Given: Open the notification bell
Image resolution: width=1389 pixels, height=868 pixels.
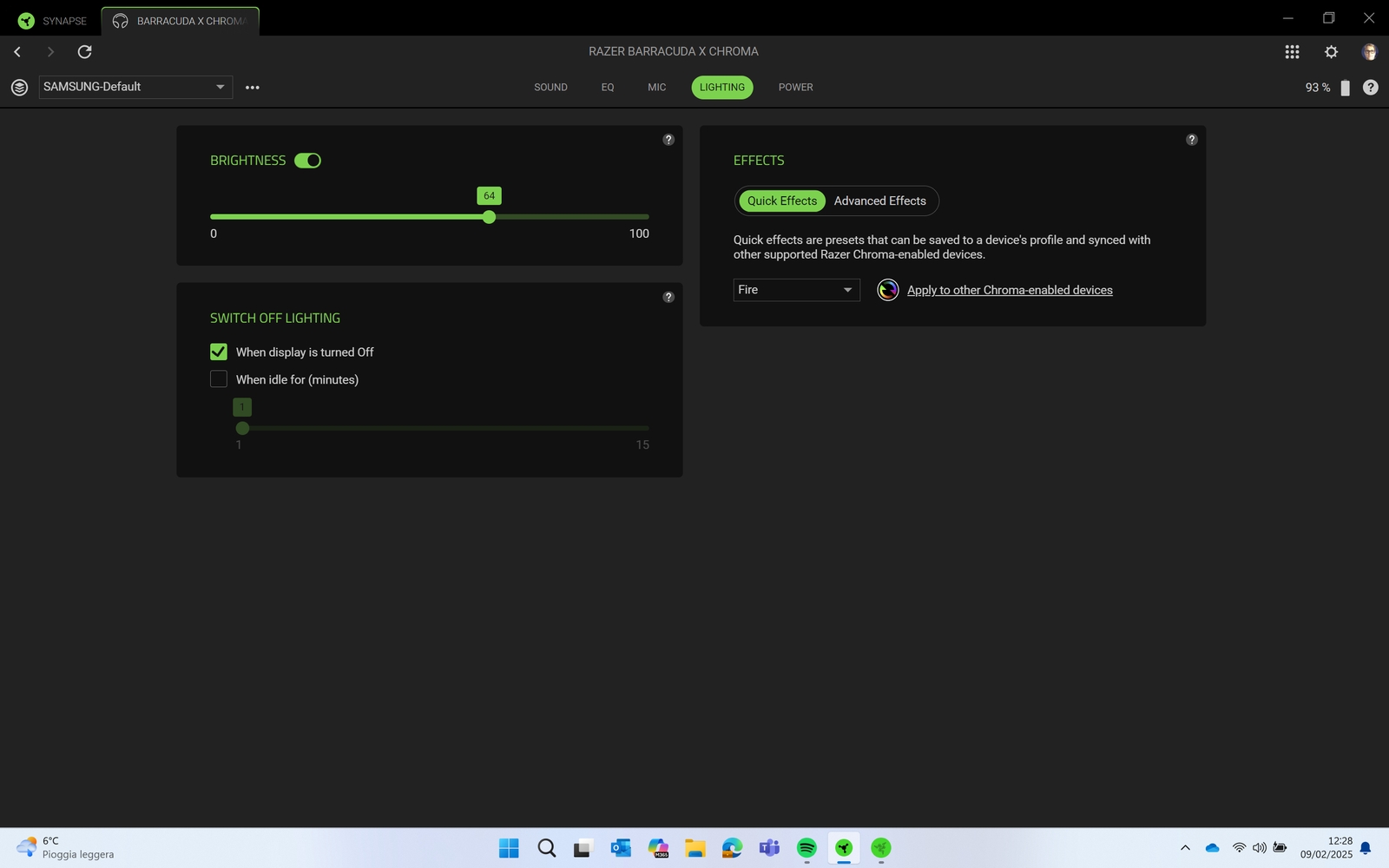Looking at the screenshot, I should [1366, 848].
